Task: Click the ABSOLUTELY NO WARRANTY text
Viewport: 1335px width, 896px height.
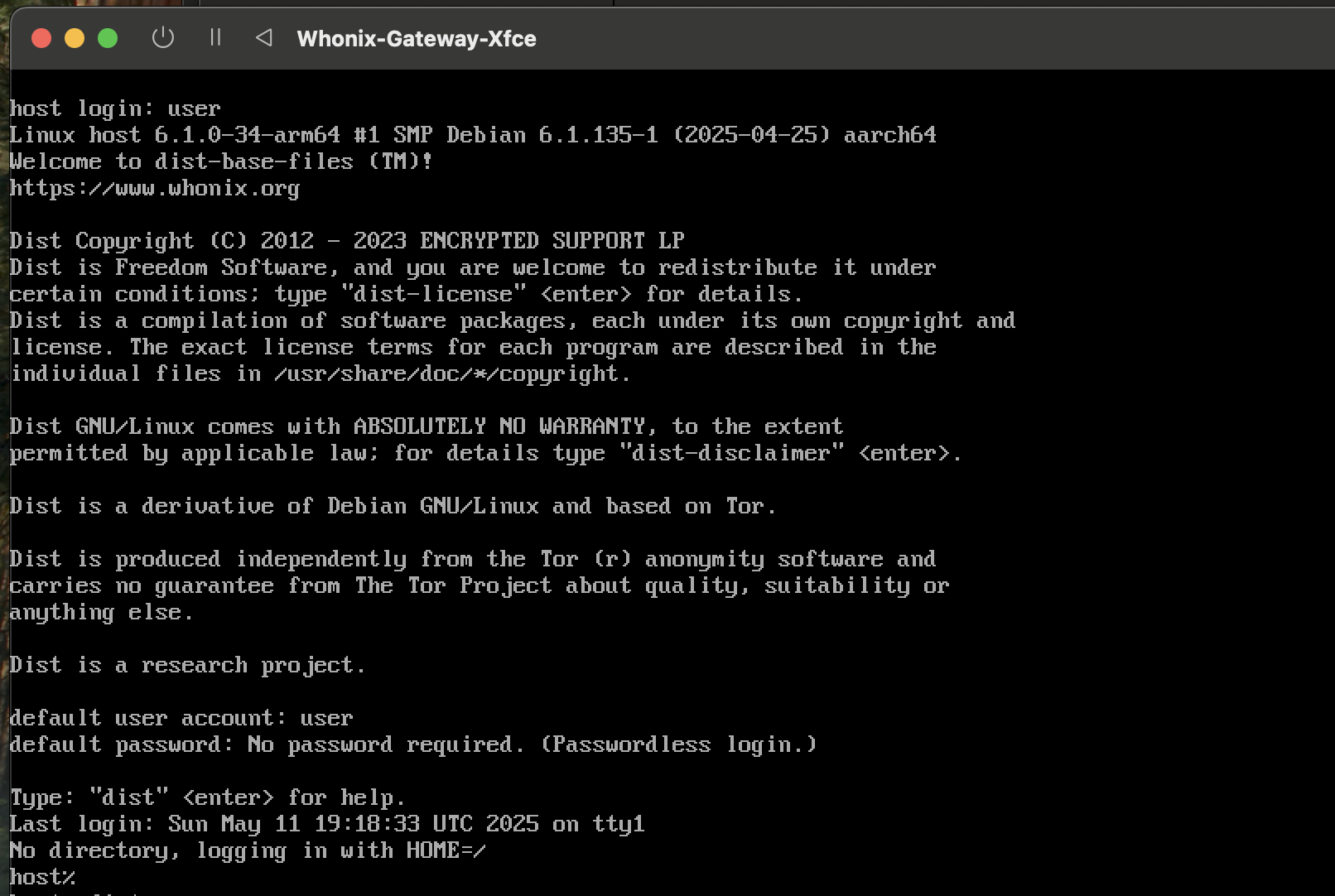Action: (x=499, y=426)
